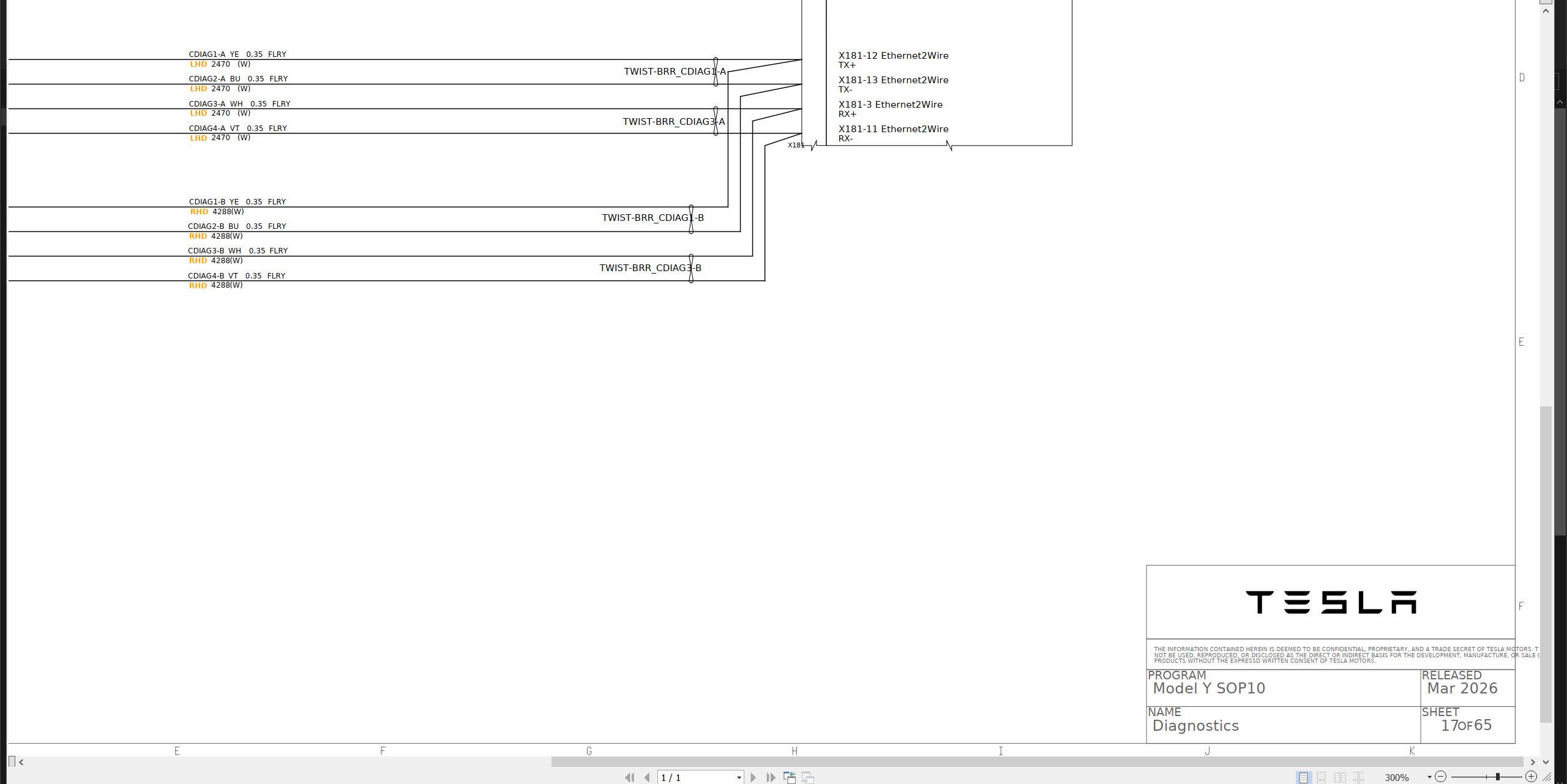This screenshot has height=784, width=1567.
Task: Click the zoom out minus button
Action: (1440, 777)
